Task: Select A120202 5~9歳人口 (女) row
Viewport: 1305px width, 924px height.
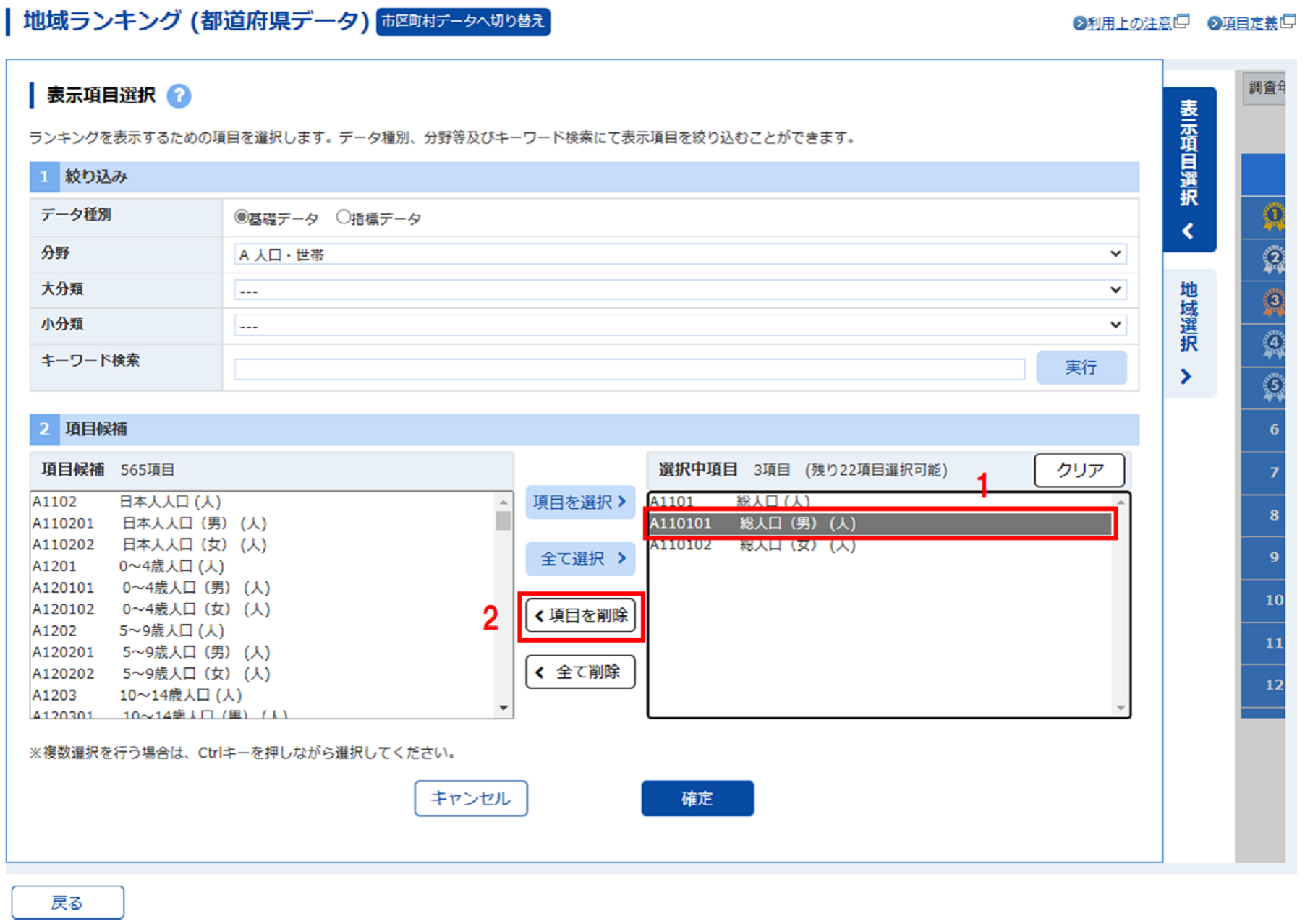Action: (x=263, y=673)
